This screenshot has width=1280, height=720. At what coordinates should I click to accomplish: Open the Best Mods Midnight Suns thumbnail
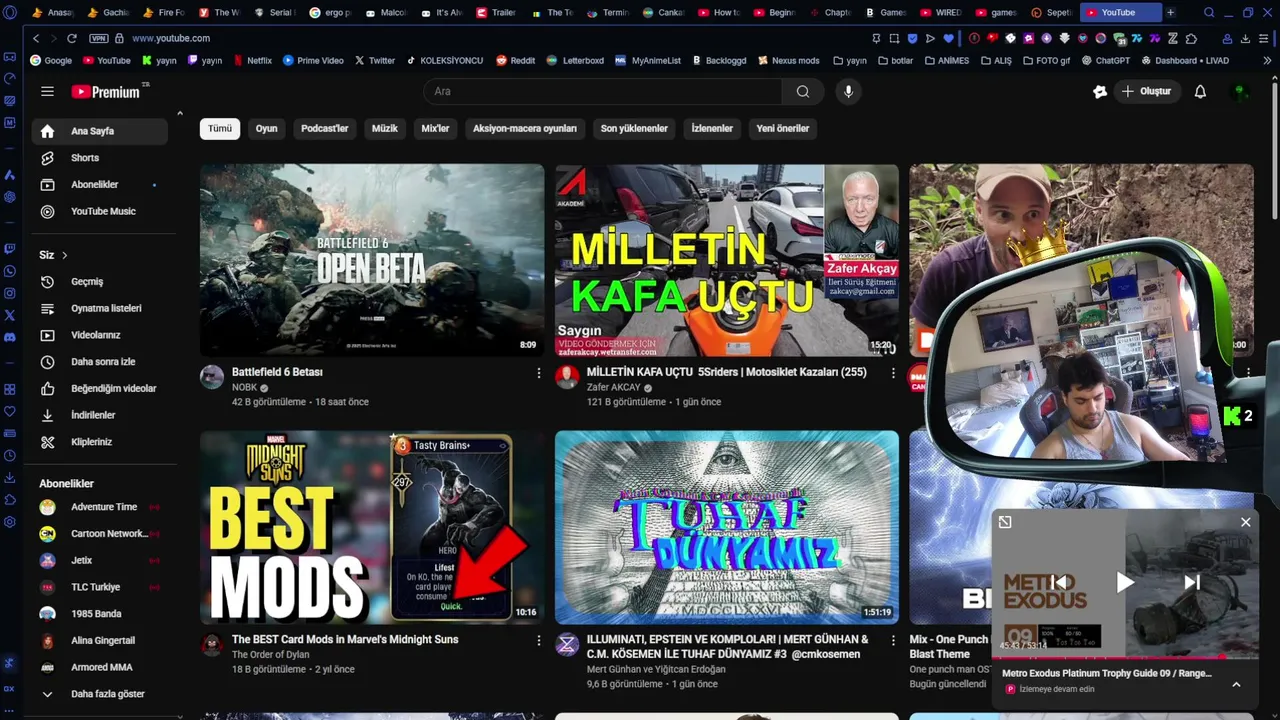pos(372,527)
